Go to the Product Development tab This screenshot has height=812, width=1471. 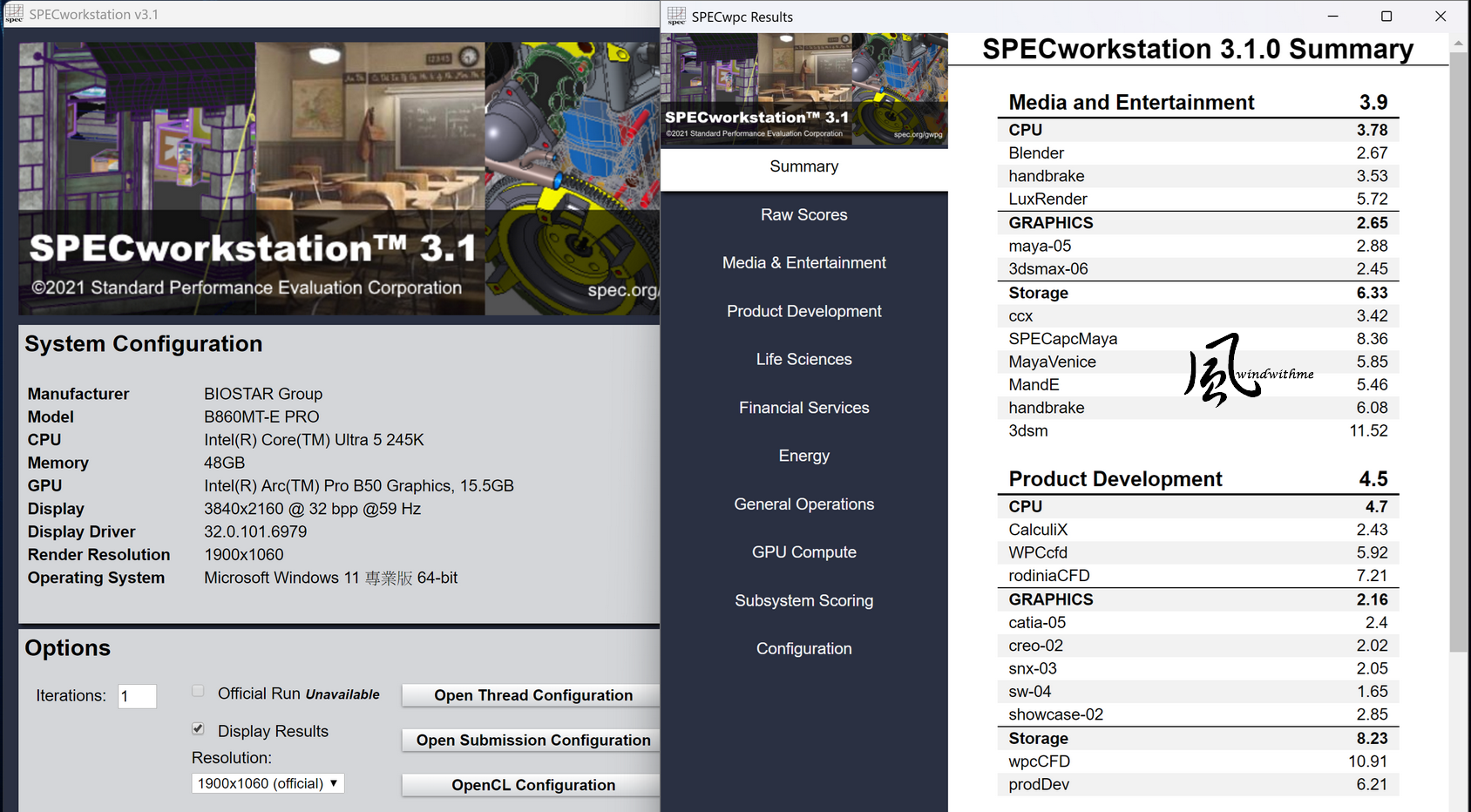point(804,311)
